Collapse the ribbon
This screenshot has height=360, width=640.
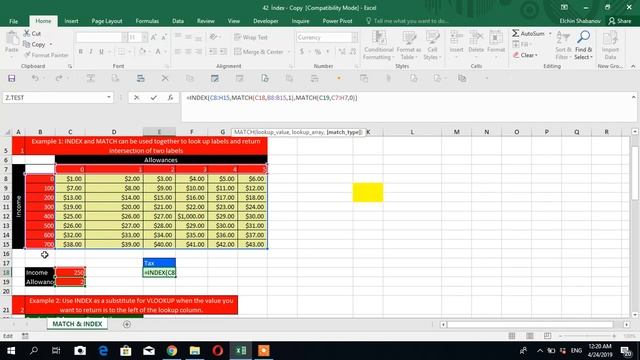(633, 66)
